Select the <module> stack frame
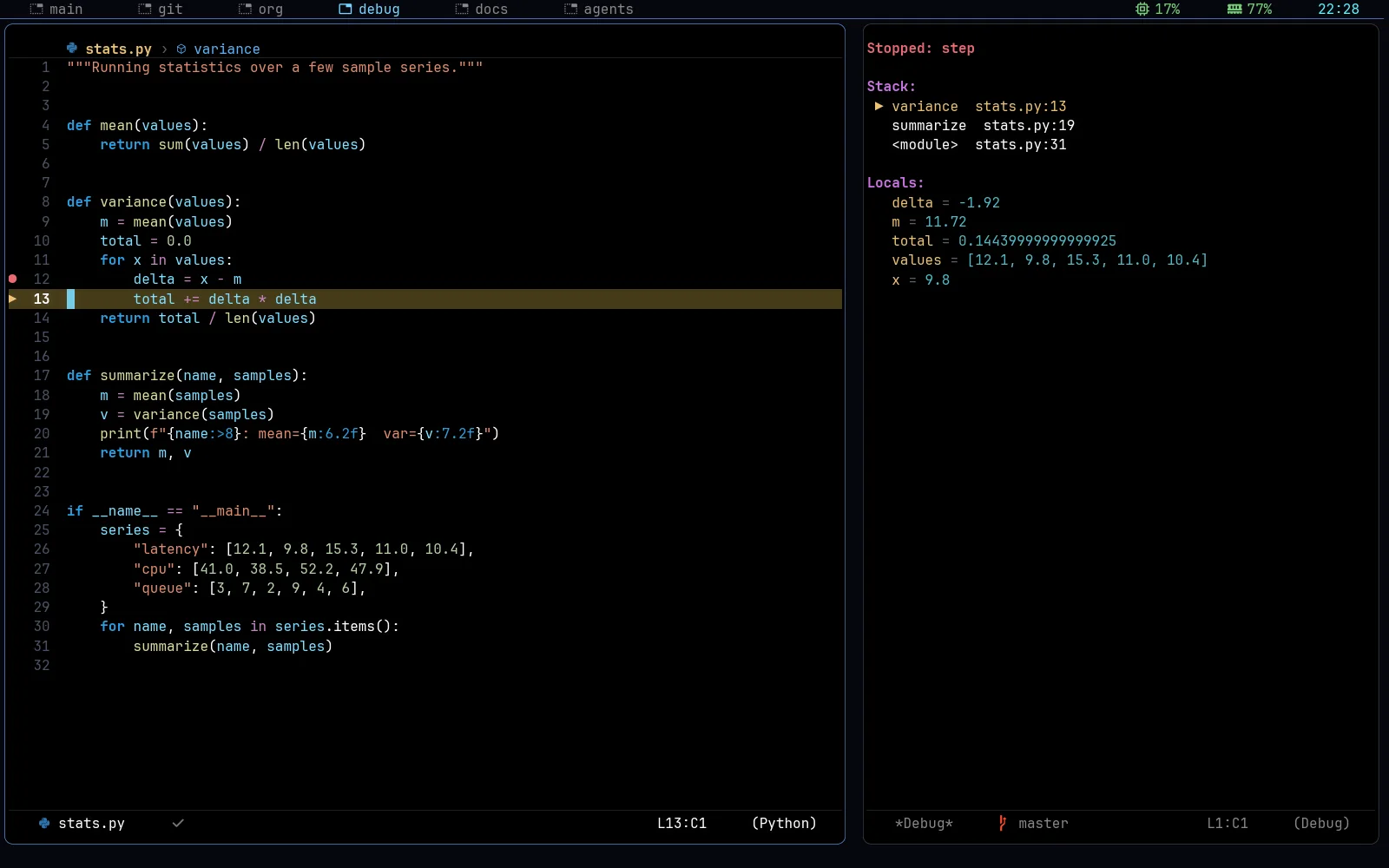Image resolution: width=1389 pixels, height=868 pixels. coord(979,144)
